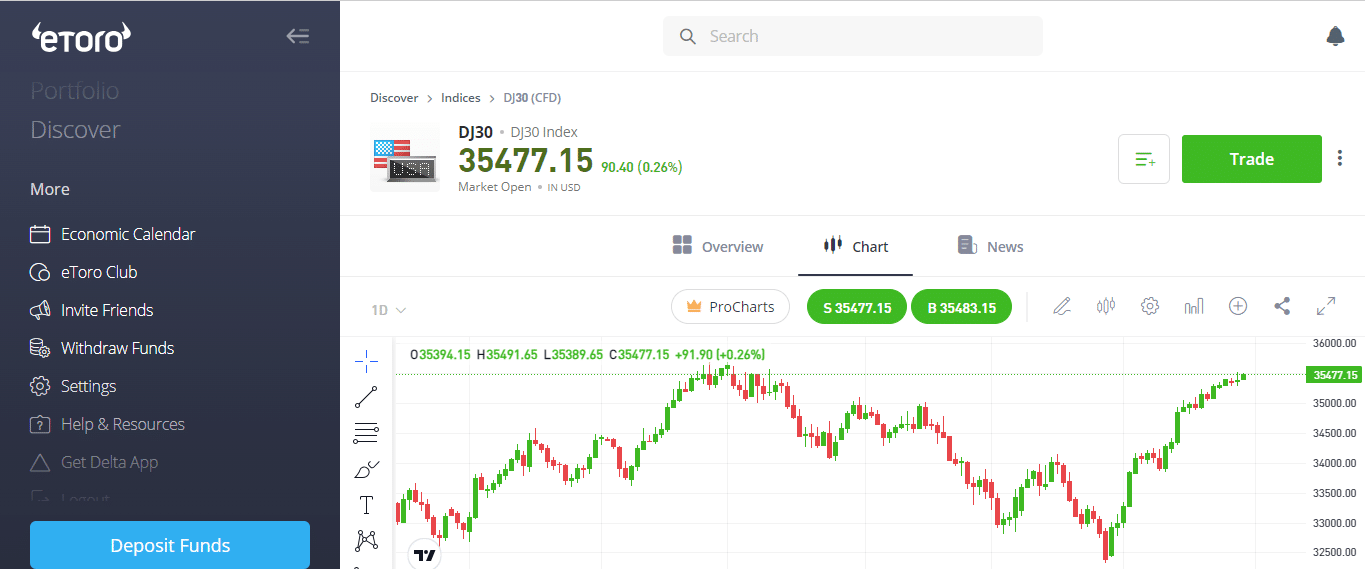Open the compare/add instrument plus menu

pyautogui.click(x=1238, y=307)
